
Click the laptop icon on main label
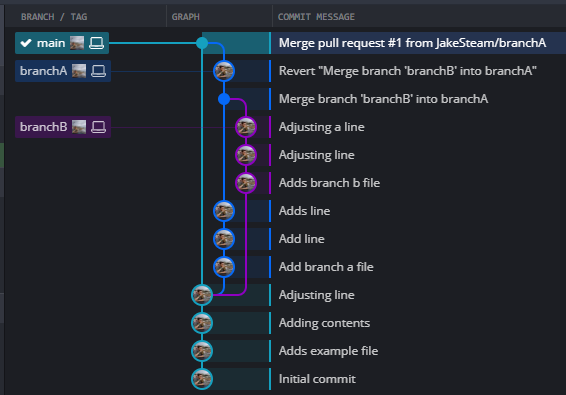pyautogui.click(x=96, y=43)
